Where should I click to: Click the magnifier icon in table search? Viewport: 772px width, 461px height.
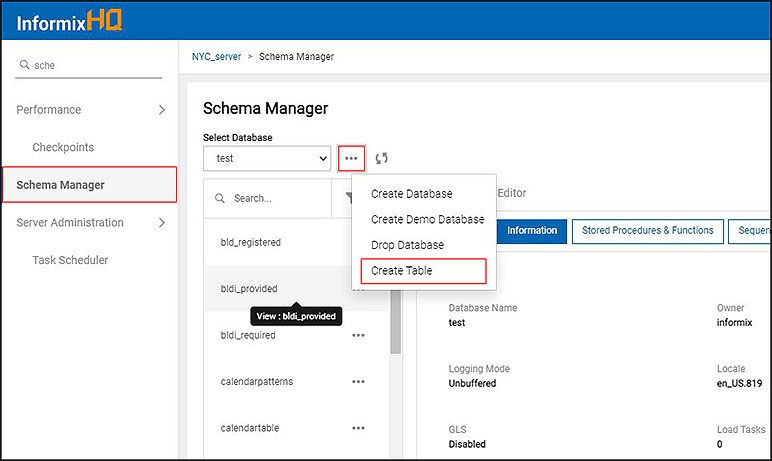coord(220,198)
